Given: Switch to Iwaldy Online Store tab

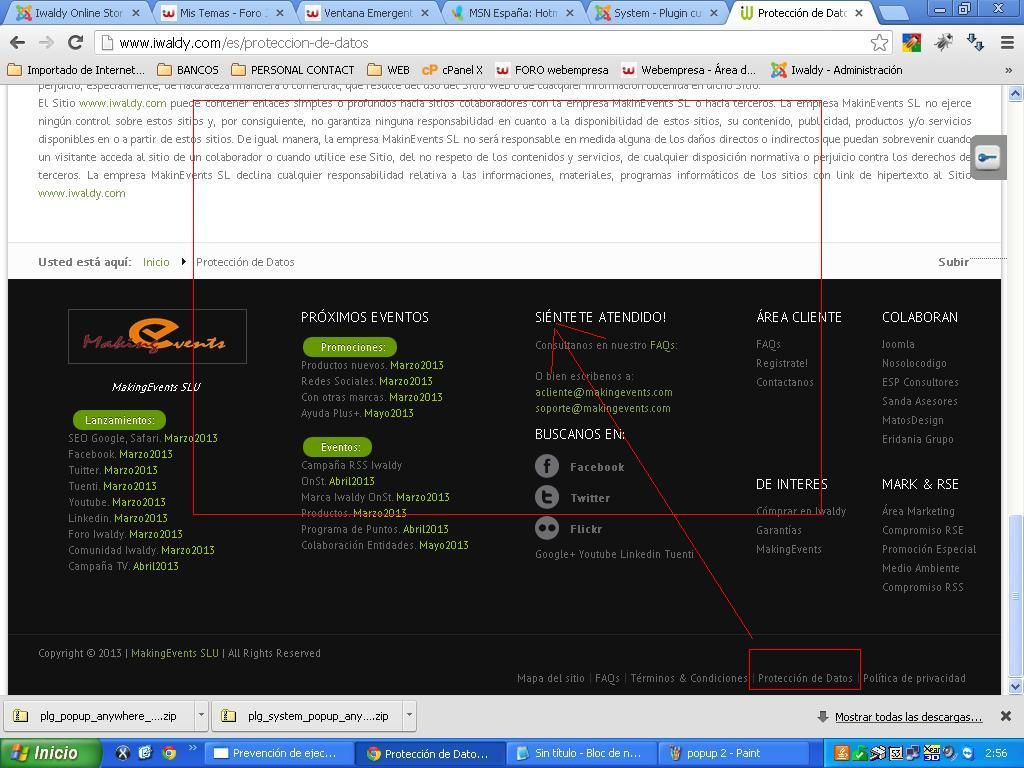Looking at the screenshot, I should click(x=77, y=12).
